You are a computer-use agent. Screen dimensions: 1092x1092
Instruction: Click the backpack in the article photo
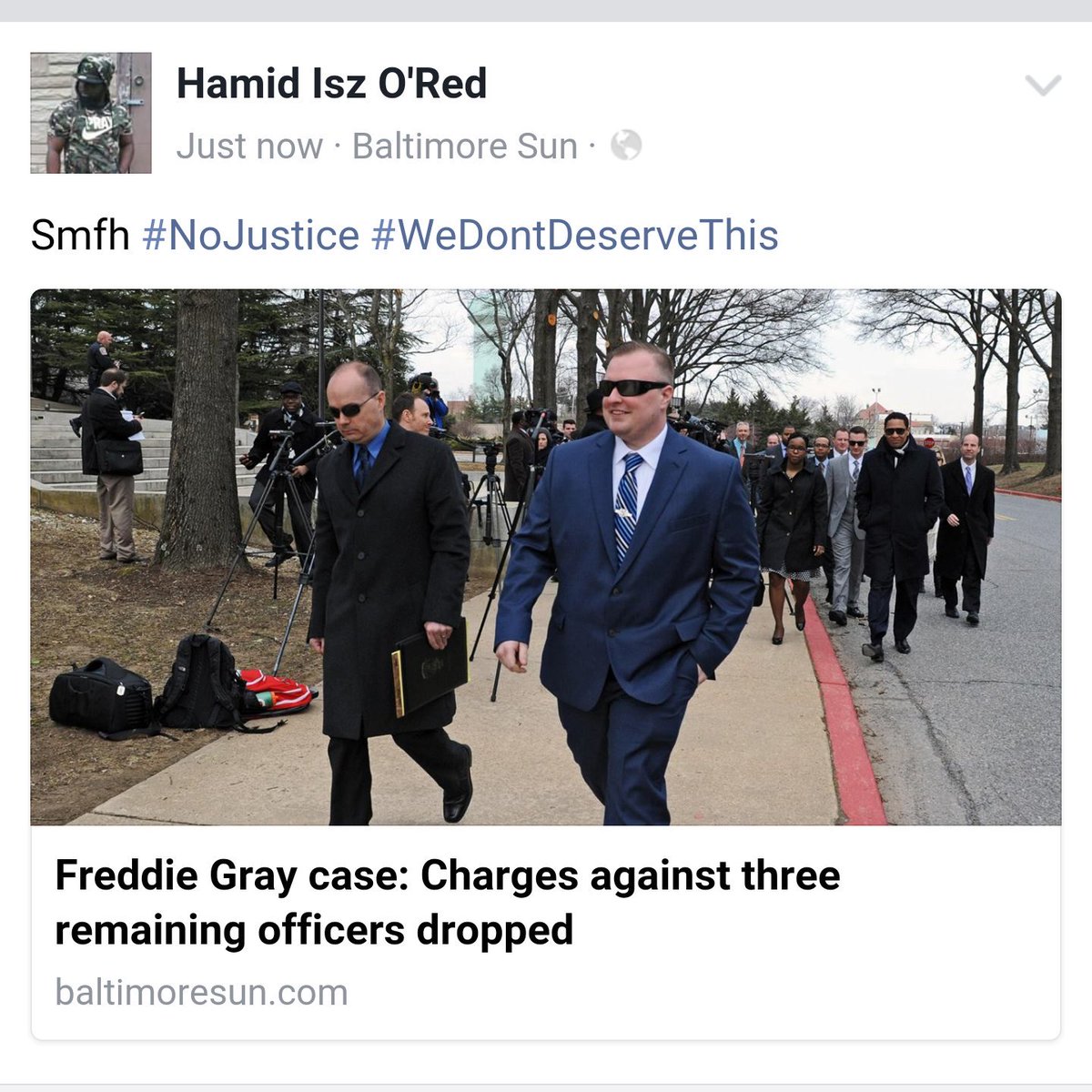[x=200, y=681]
